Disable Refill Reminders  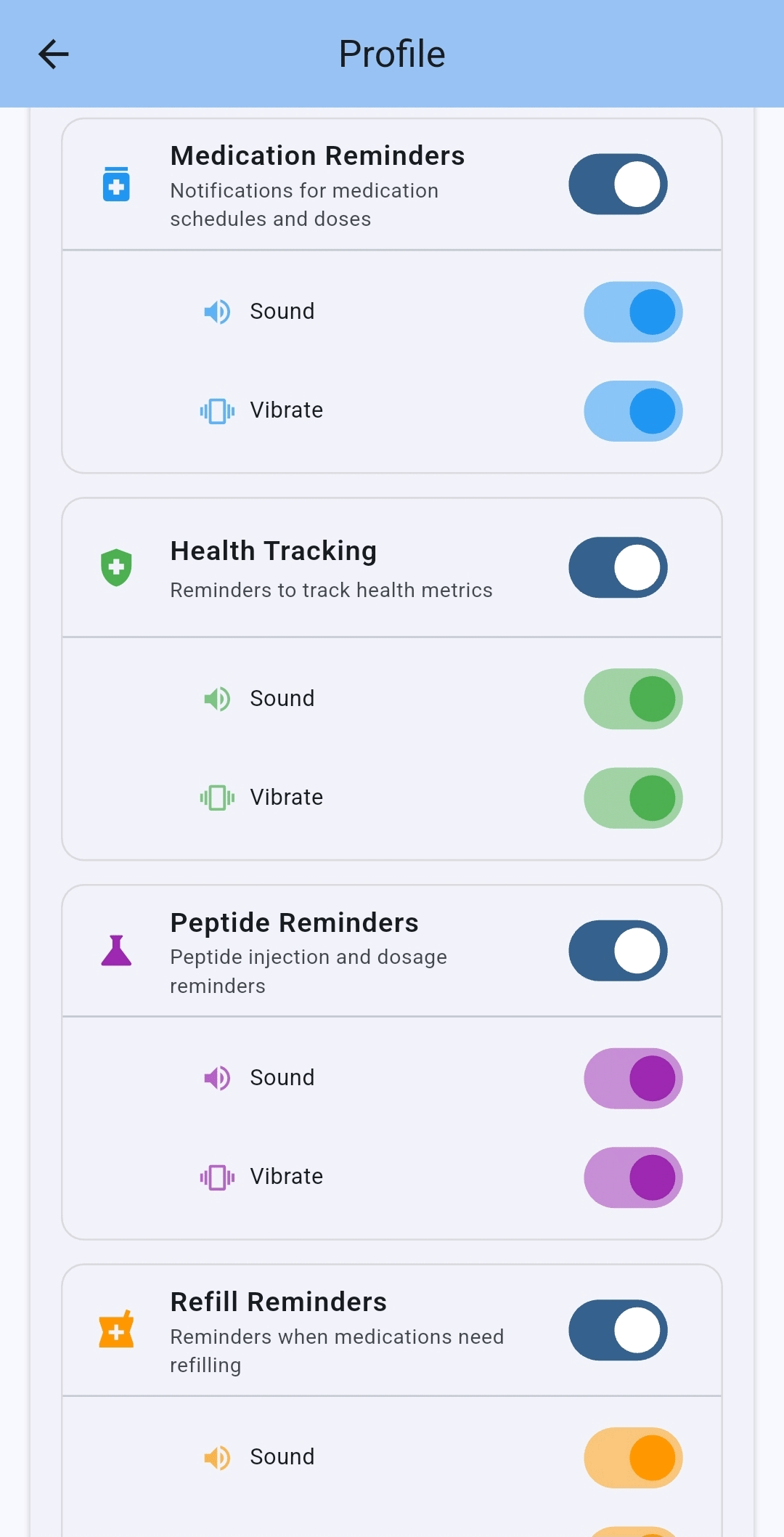(x=616, y=1330)
